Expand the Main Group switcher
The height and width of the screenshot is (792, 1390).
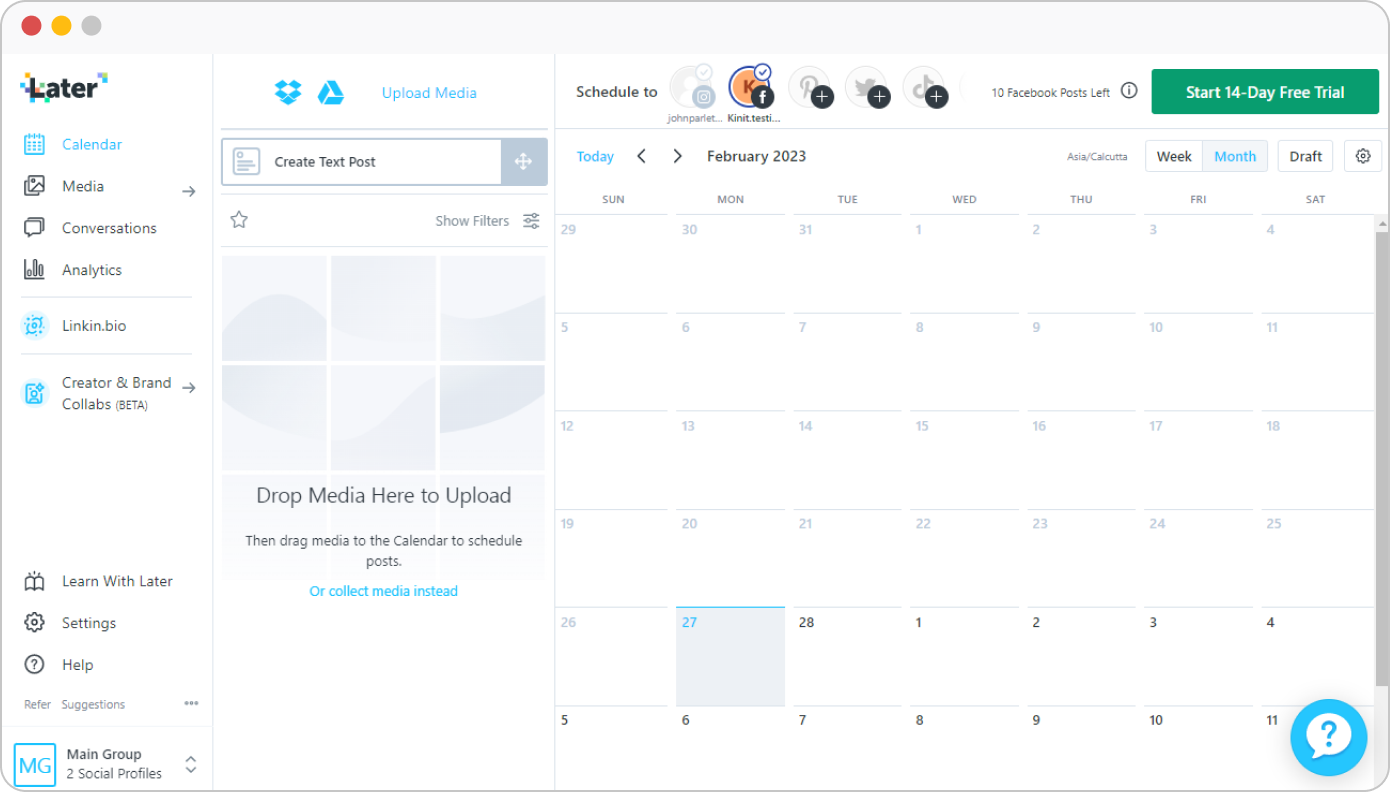[x=191, y=765]
